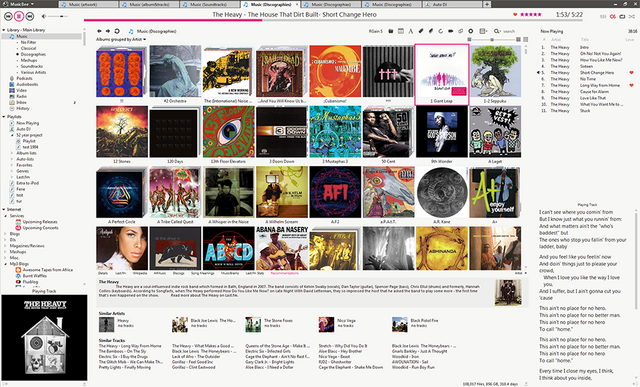The height and width of the screenshot is (387, 640).
Task: Go back with the left arrow icon
Action: tap(99, 31)
